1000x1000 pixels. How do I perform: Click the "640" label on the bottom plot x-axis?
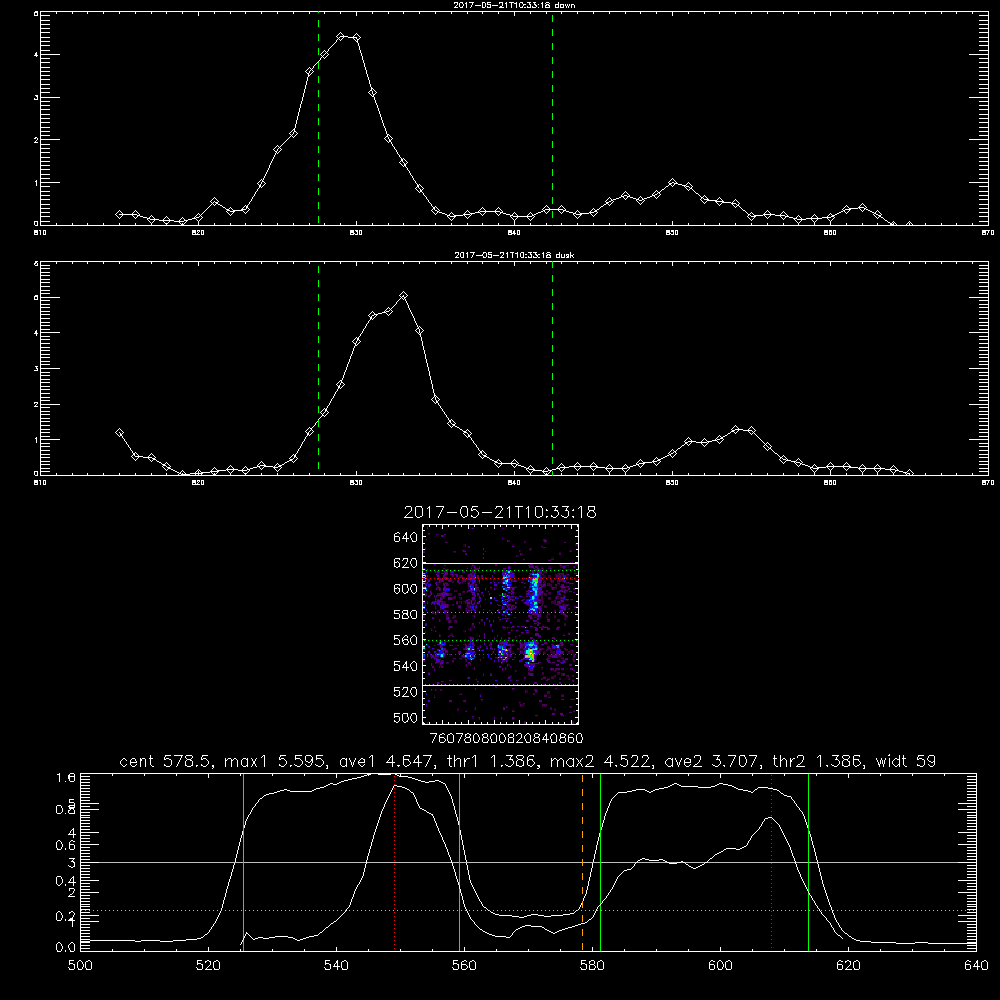click(x=976, y=966)
